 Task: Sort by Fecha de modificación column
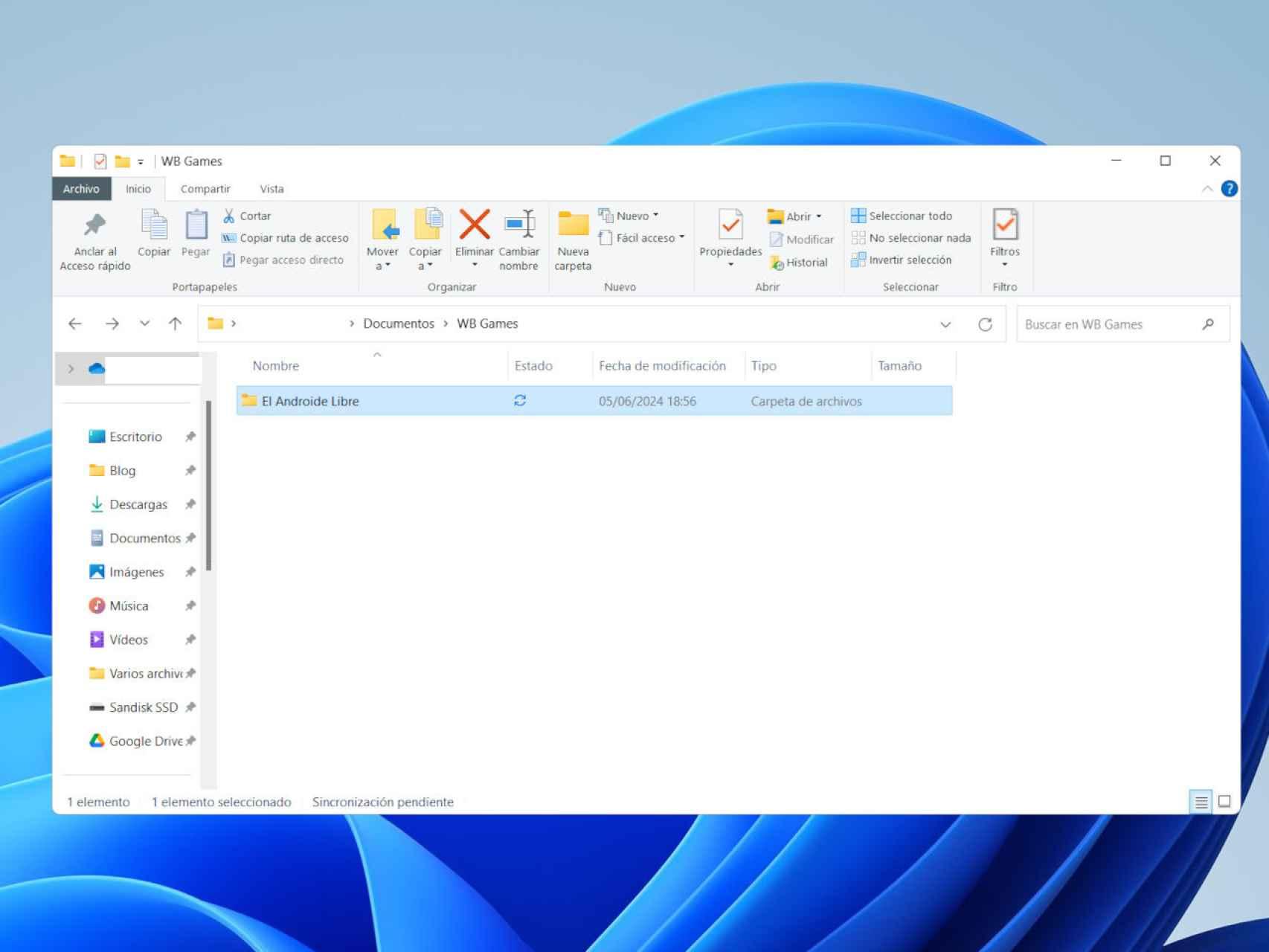point(668,366)
